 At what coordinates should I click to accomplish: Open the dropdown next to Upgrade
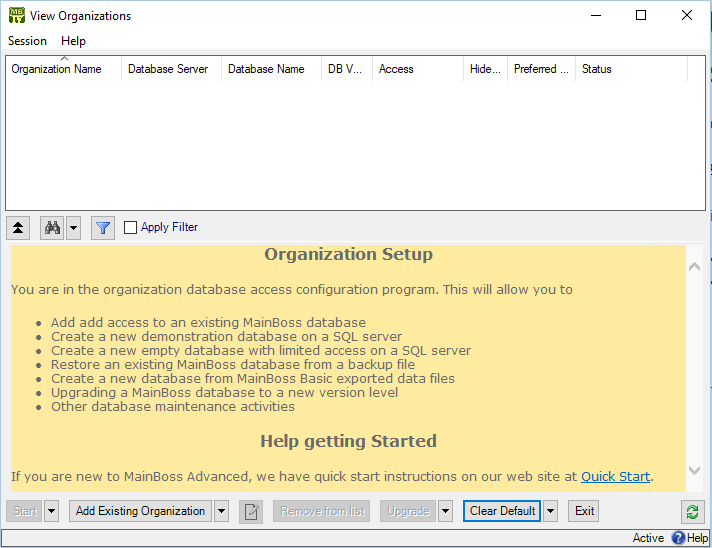pyautogui.click(x=445, y=511)
